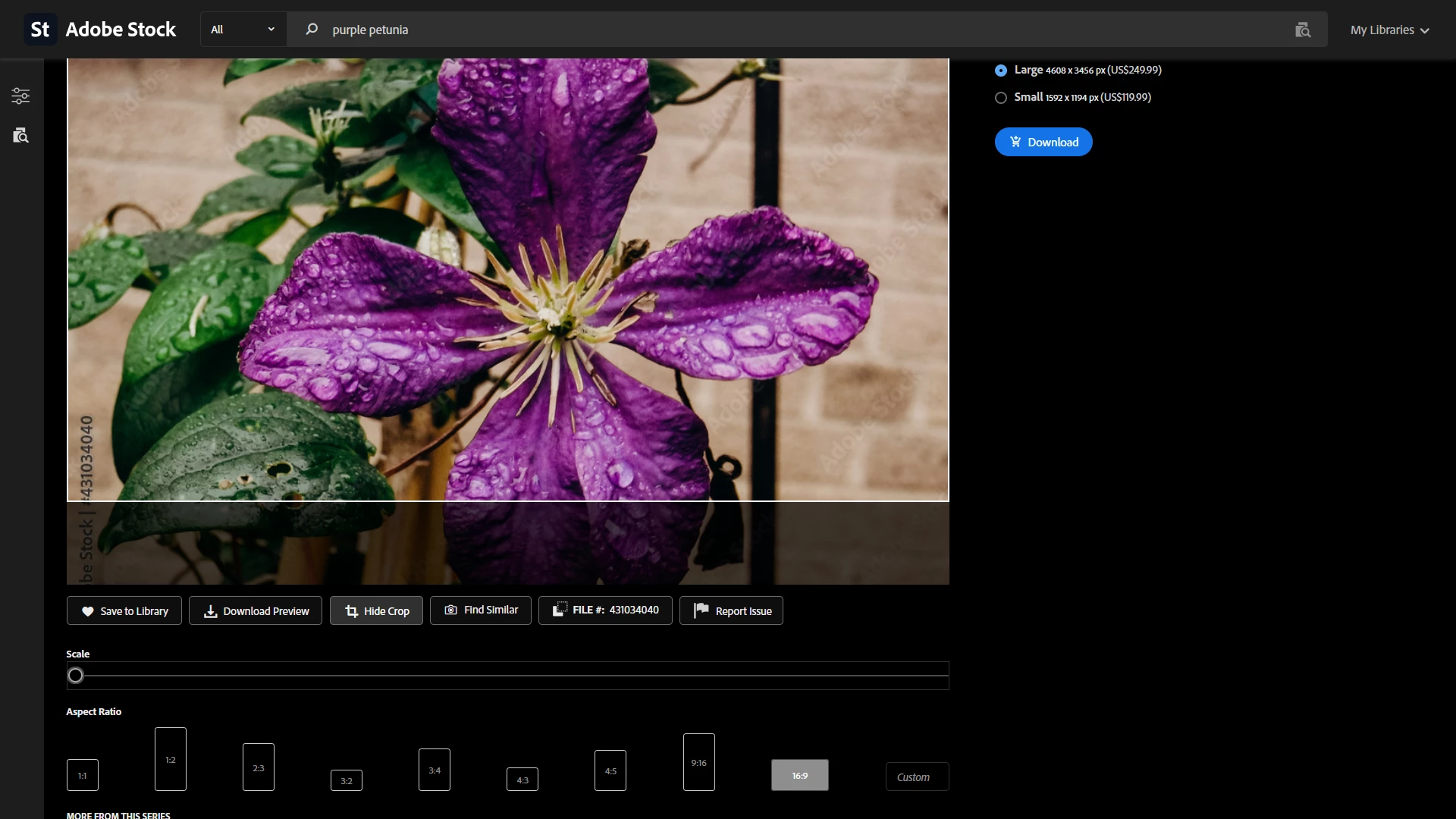Image resolution: width=1456 pixels, height=819 pixels.
Task: Click the blue Download button
Action: [1043, 142]
